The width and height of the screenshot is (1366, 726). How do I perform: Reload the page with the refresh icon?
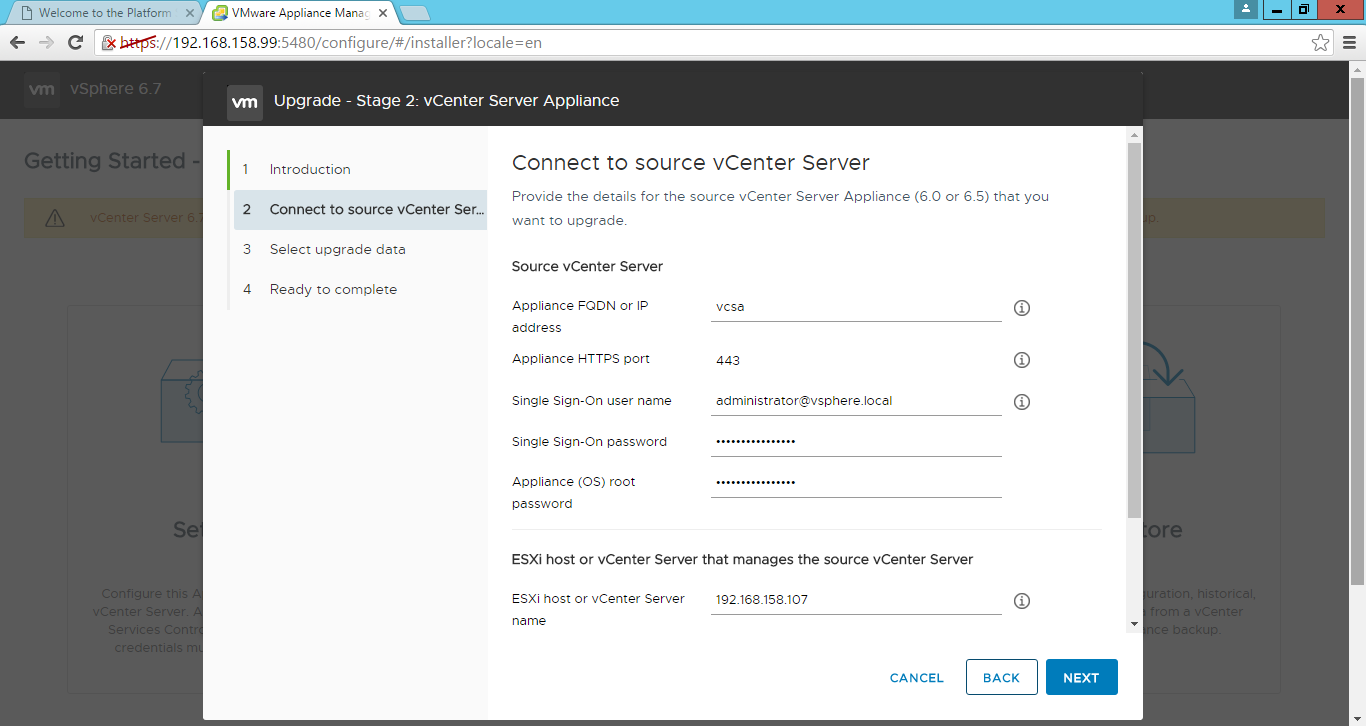tap(75, 42)
